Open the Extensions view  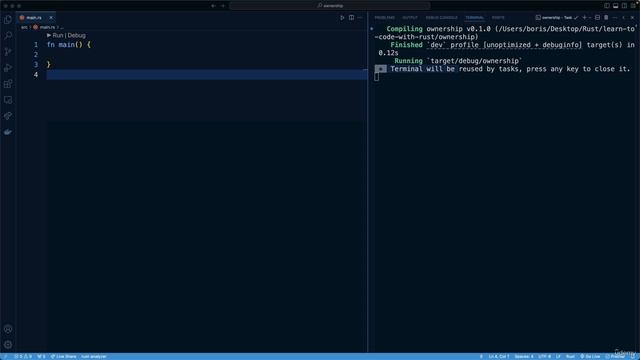(8, 84)
